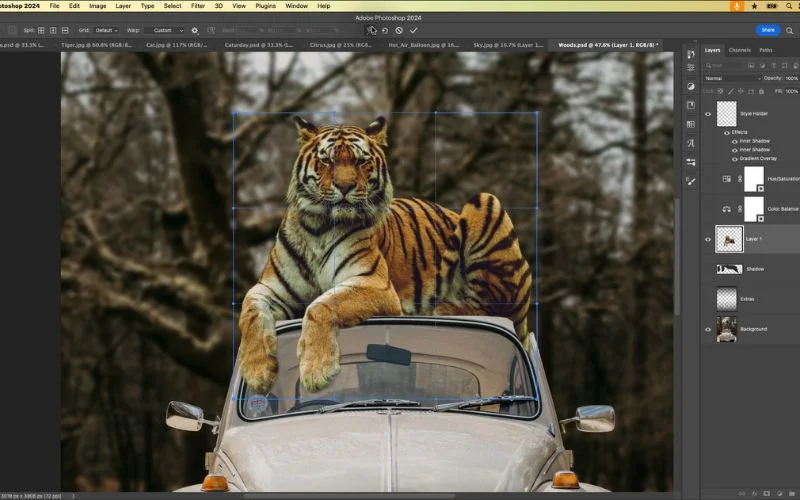
Task: Open the Properties panel icon in dock
Action: click(x=691, y=67)
